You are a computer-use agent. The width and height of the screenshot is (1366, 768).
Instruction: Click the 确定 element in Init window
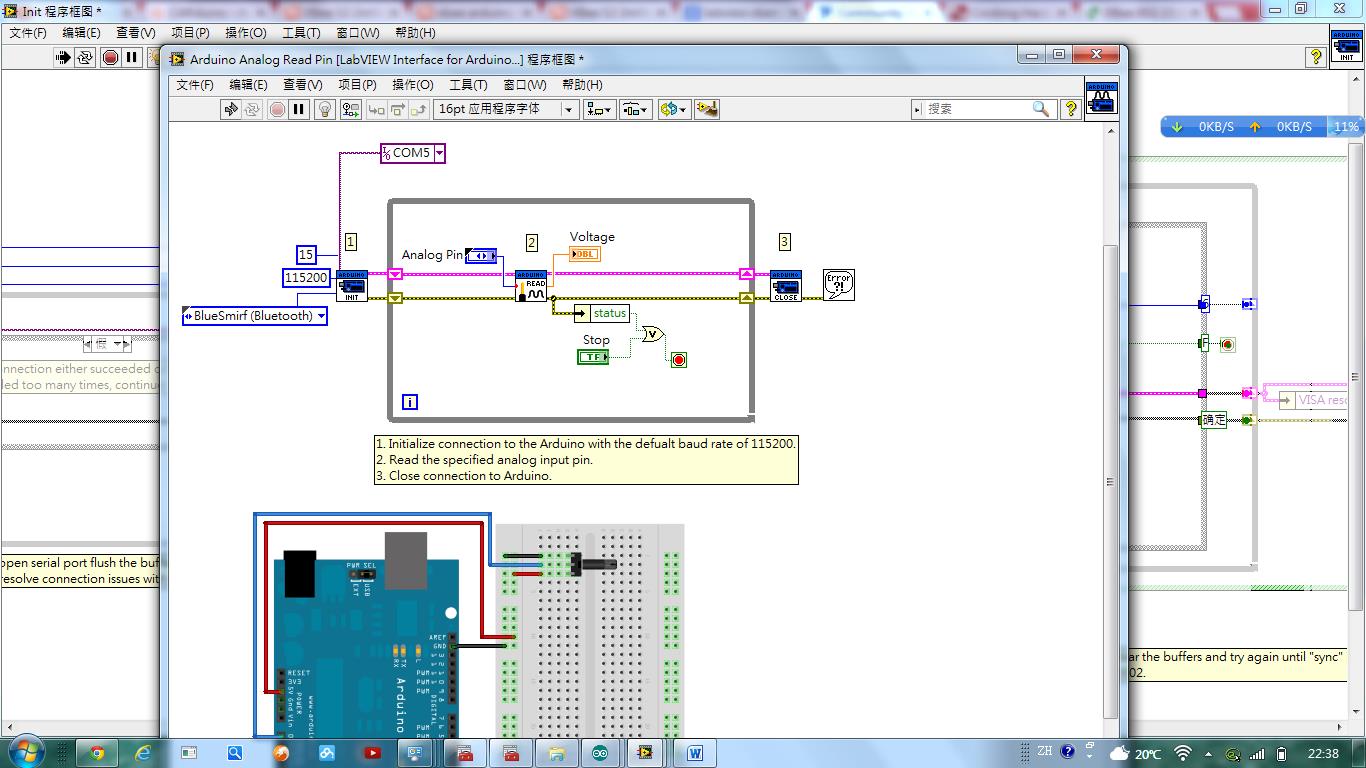(1214, 420)
